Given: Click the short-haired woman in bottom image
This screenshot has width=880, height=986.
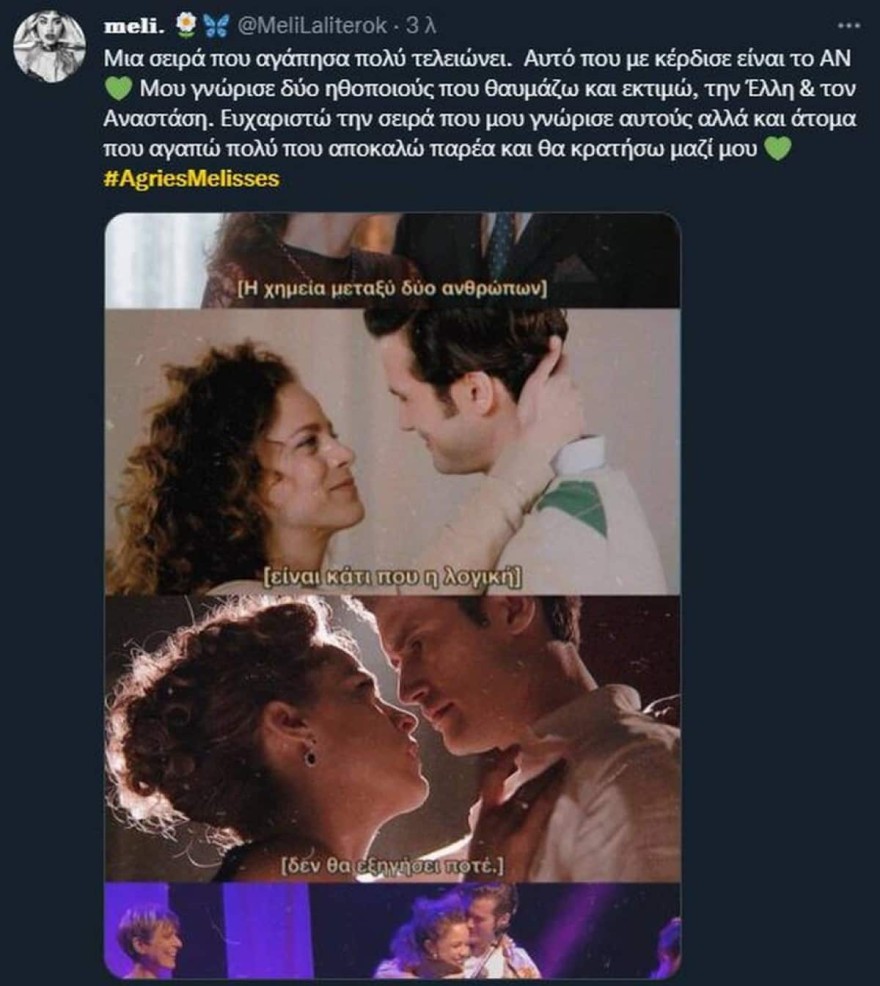Looking at the screenshot, I should [x=150, y=940].
